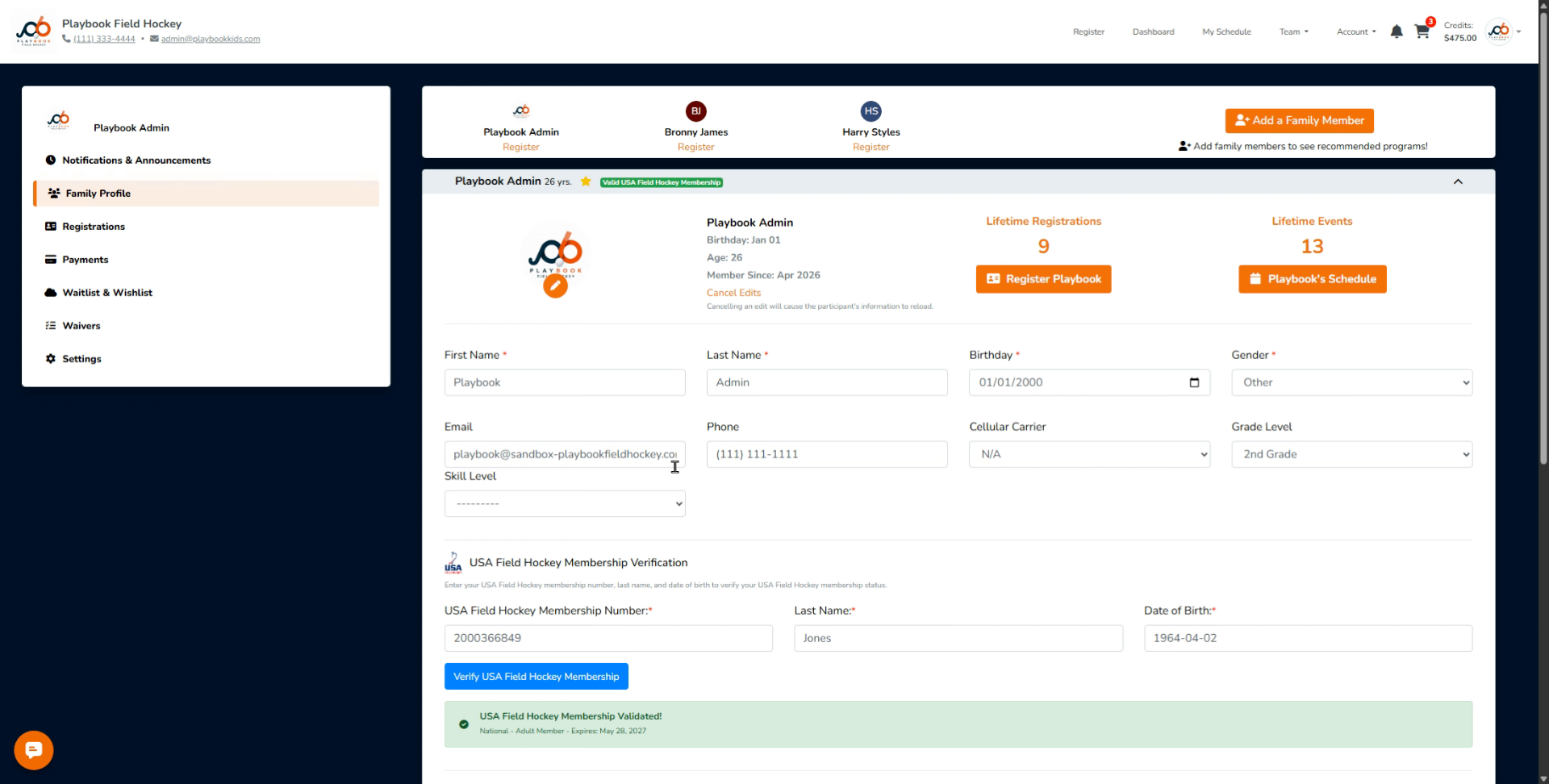Viewport: 1549px width, 784px height.
Task: Open the Skill Level dropdown
Action: click(565, 504)
